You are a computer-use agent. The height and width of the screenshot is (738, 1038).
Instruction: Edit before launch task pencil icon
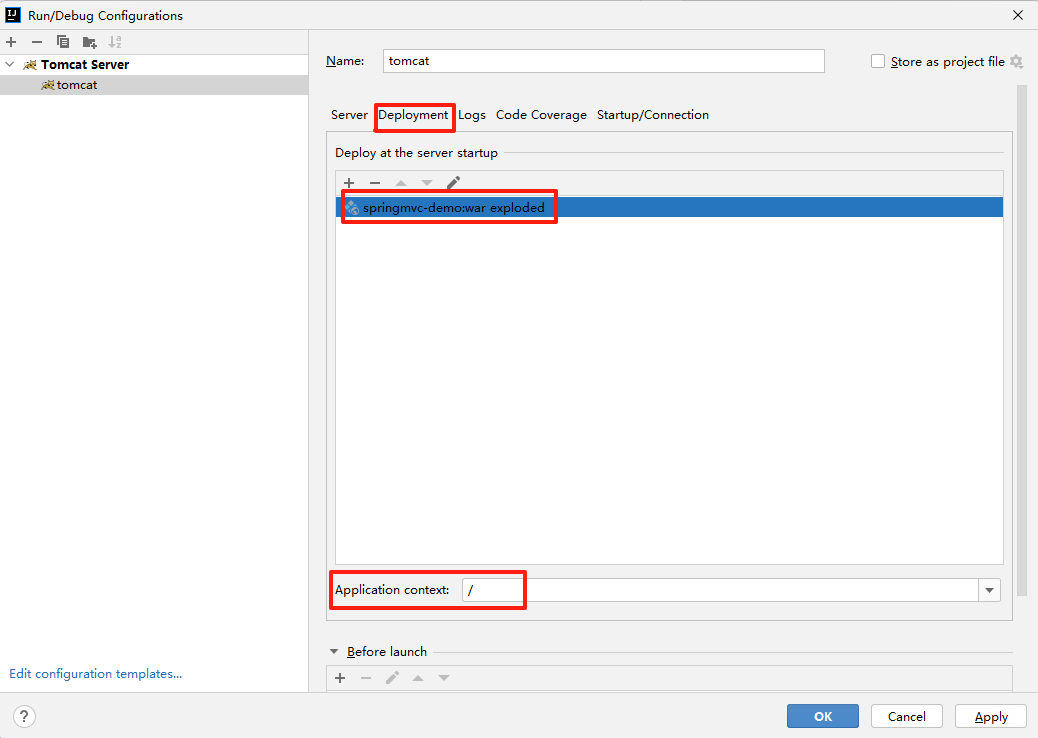[392, 678]
